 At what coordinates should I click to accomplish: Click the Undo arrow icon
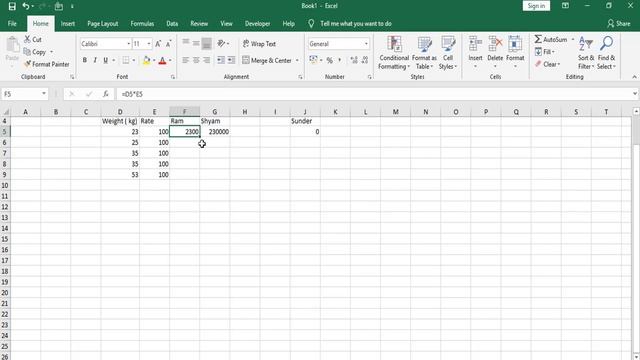pyautogui.click(x=26, y=6)
